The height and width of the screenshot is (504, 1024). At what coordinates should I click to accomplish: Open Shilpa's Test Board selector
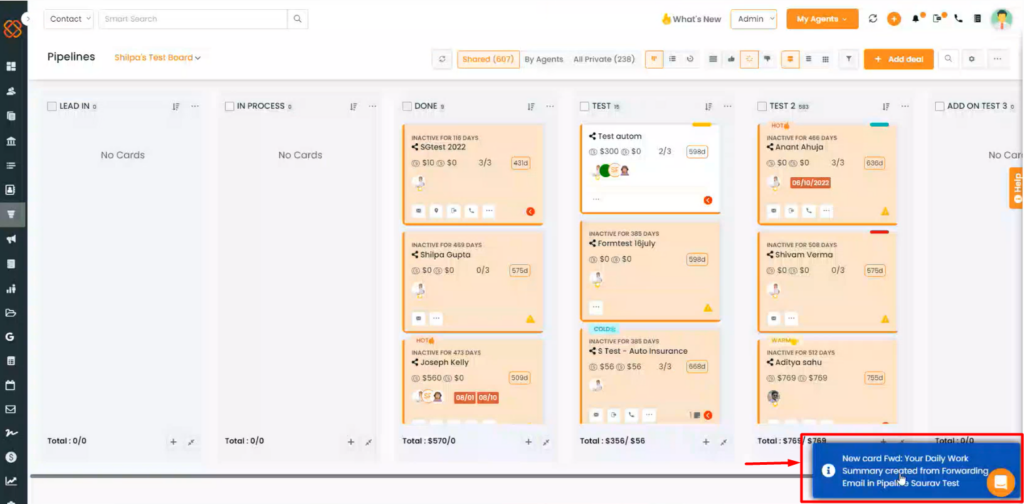(157, 57)
